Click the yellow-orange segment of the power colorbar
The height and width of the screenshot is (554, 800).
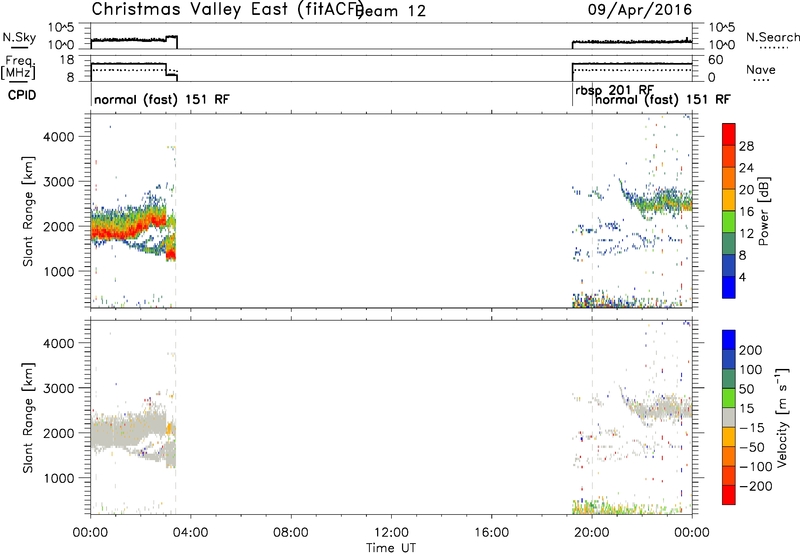click(729, 200)
